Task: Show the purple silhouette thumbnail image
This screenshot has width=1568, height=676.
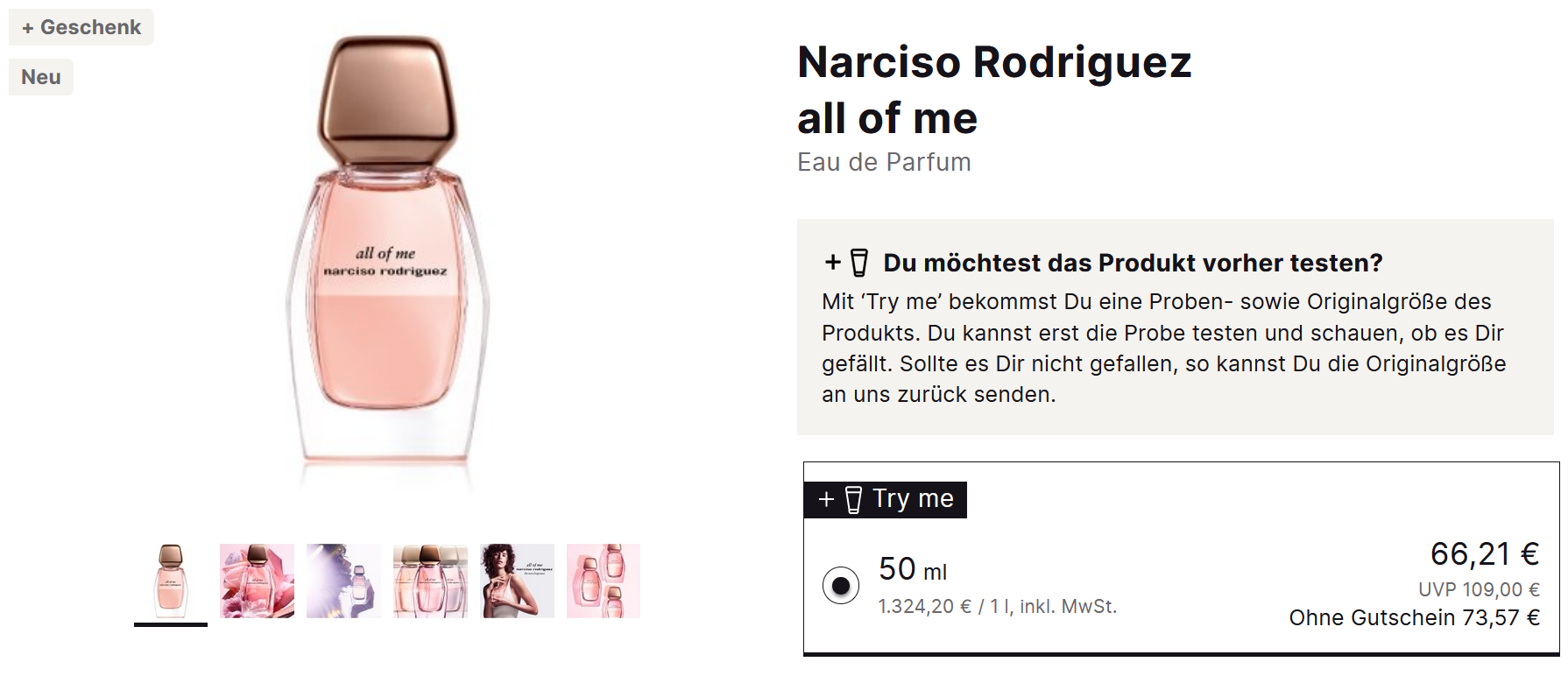Action: (343, 581)
